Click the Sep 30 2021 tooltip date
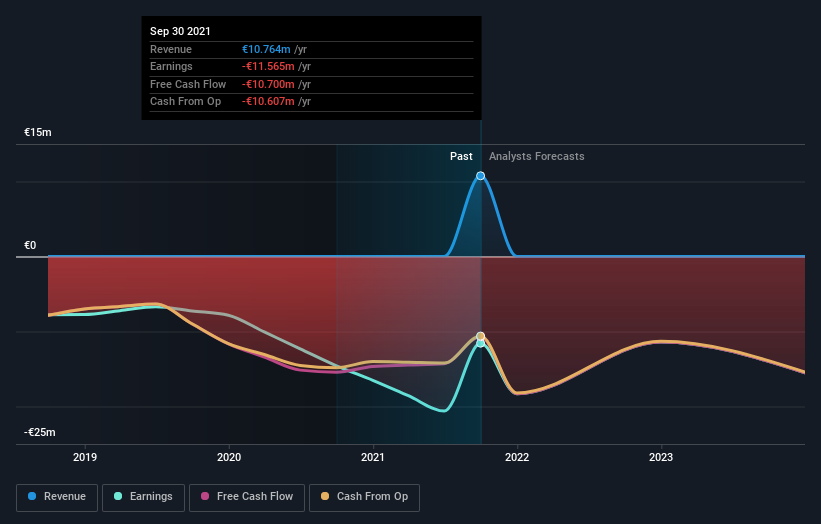Image resolution: width=821 pixels, height=524 pixels. (x=180, y=31)
